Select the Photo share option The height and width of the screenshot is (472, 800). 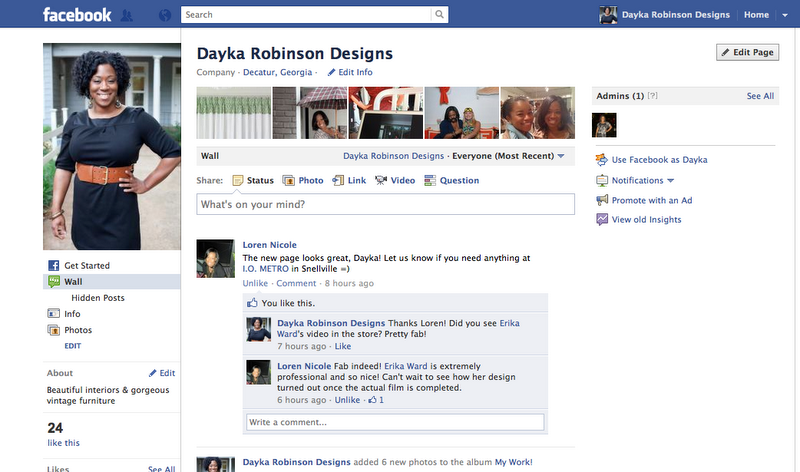pyautogui.click(x=303, y=181)
